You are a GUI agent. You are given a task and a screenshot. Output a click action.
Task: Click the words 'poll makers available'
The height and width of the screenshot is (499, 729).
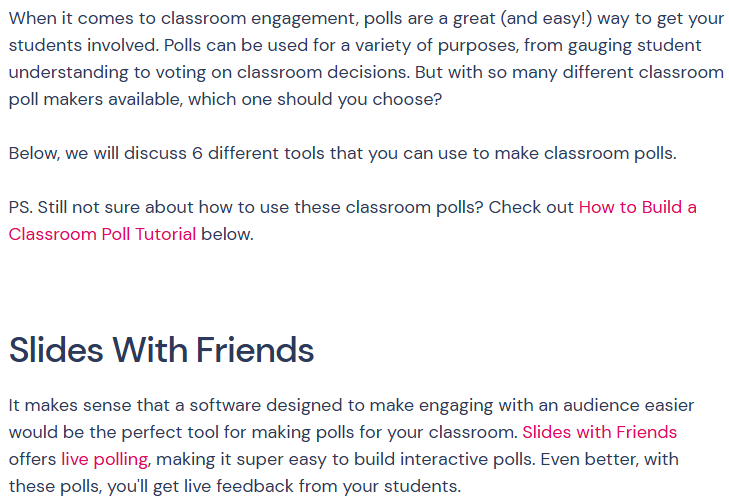point(95,100)
